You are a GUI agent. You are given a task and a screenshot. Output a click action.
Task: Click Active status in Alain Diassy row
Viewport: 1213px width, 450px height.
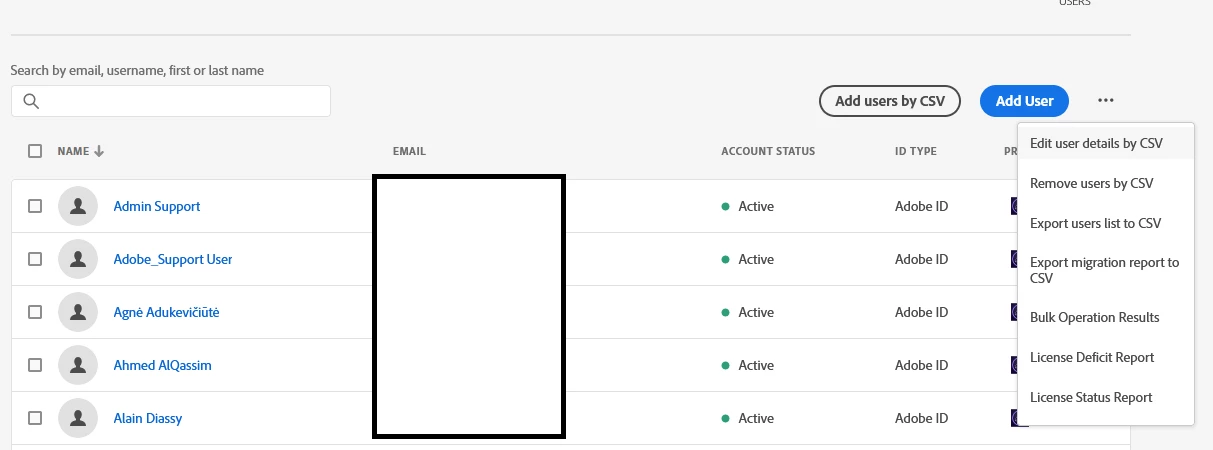tap(748, 418)
